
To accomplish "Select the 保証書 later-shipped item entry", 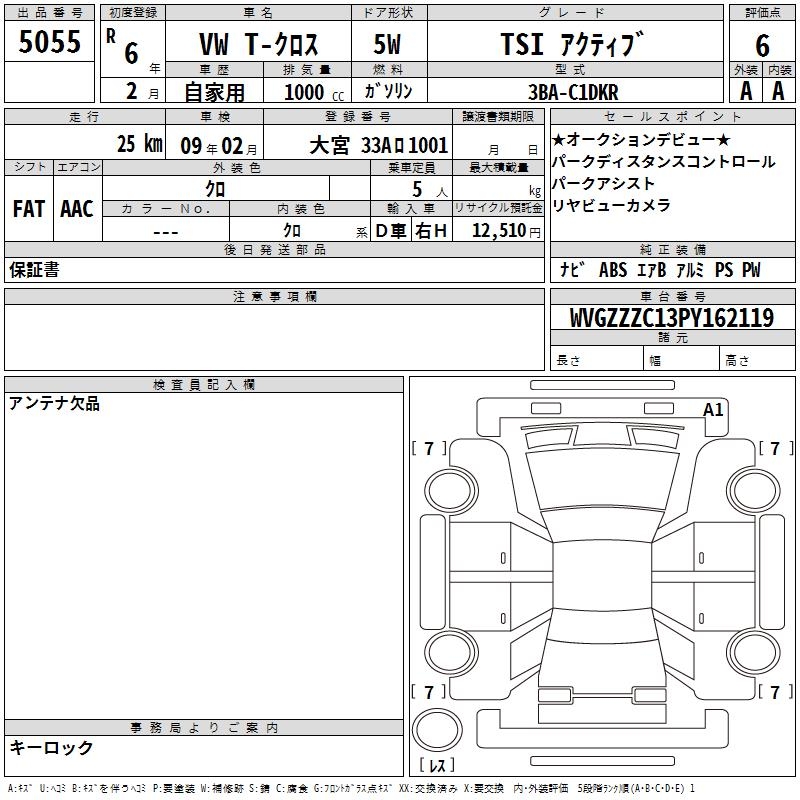I will (34, 270).
